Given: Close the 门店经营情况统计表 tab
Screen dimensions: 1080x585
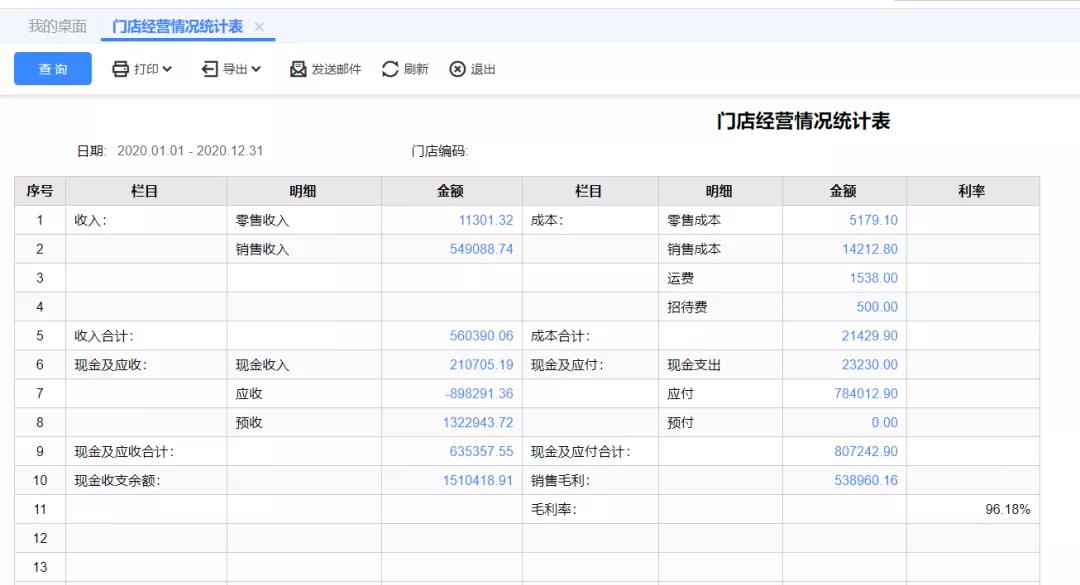Looking at the screenshot, I should (x=259, y=27).
